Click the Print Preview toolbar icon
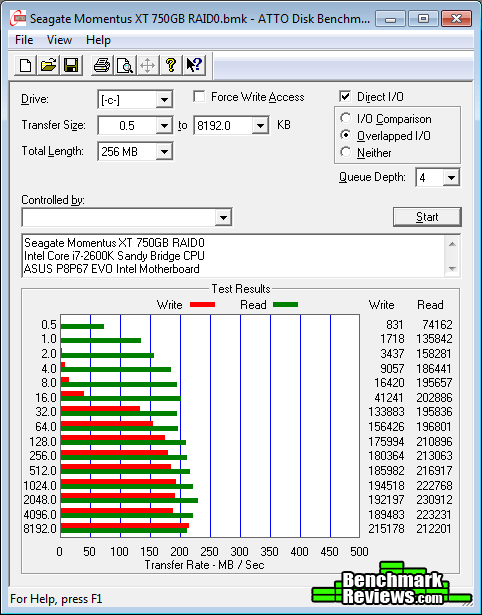Image resolution: width=482 pixels, height=615 pixels. pyautogui.click(x=125, y=65)
